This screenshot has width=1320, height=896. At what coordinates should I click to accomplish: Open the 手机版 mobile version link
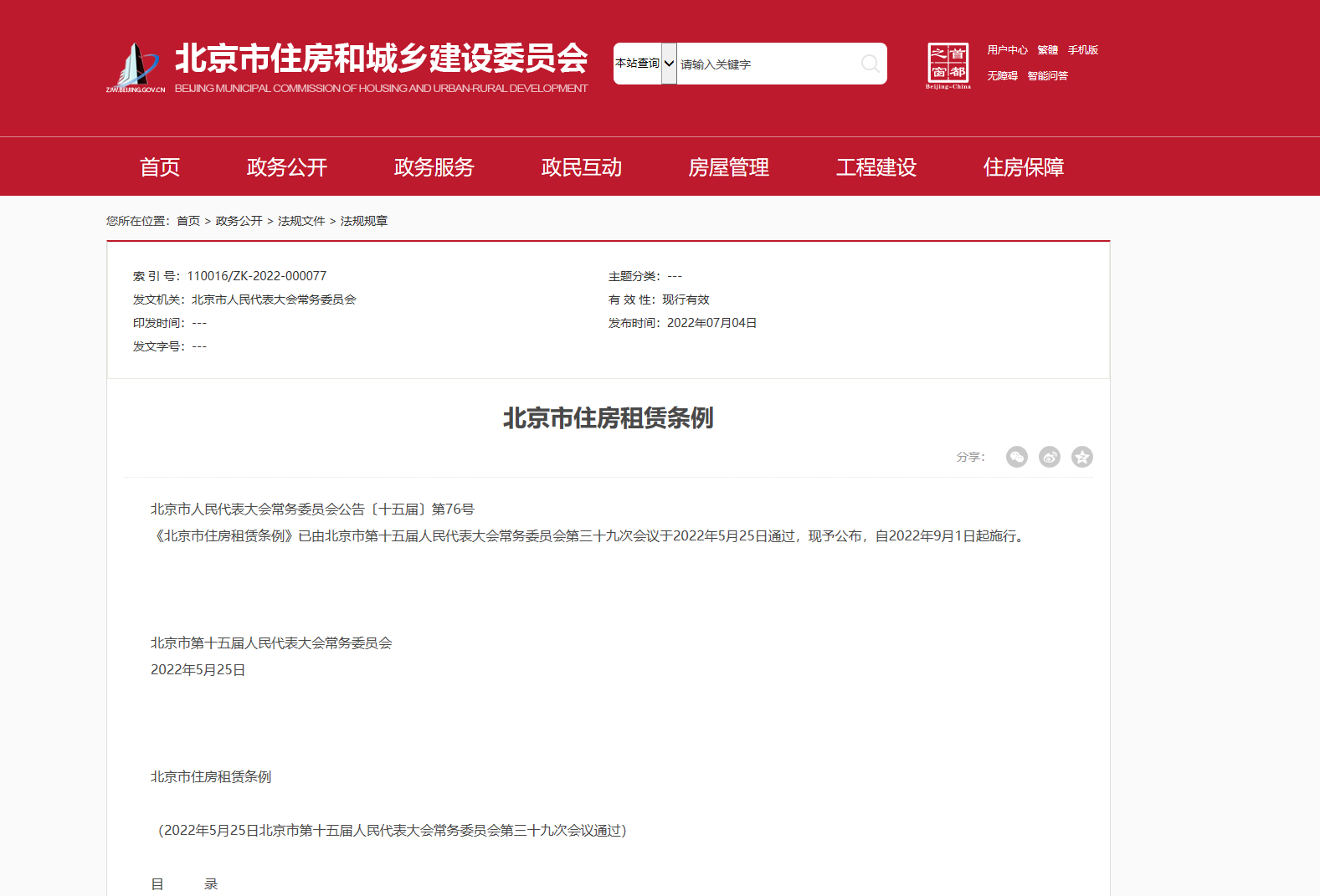click(x=1082, y=50)
